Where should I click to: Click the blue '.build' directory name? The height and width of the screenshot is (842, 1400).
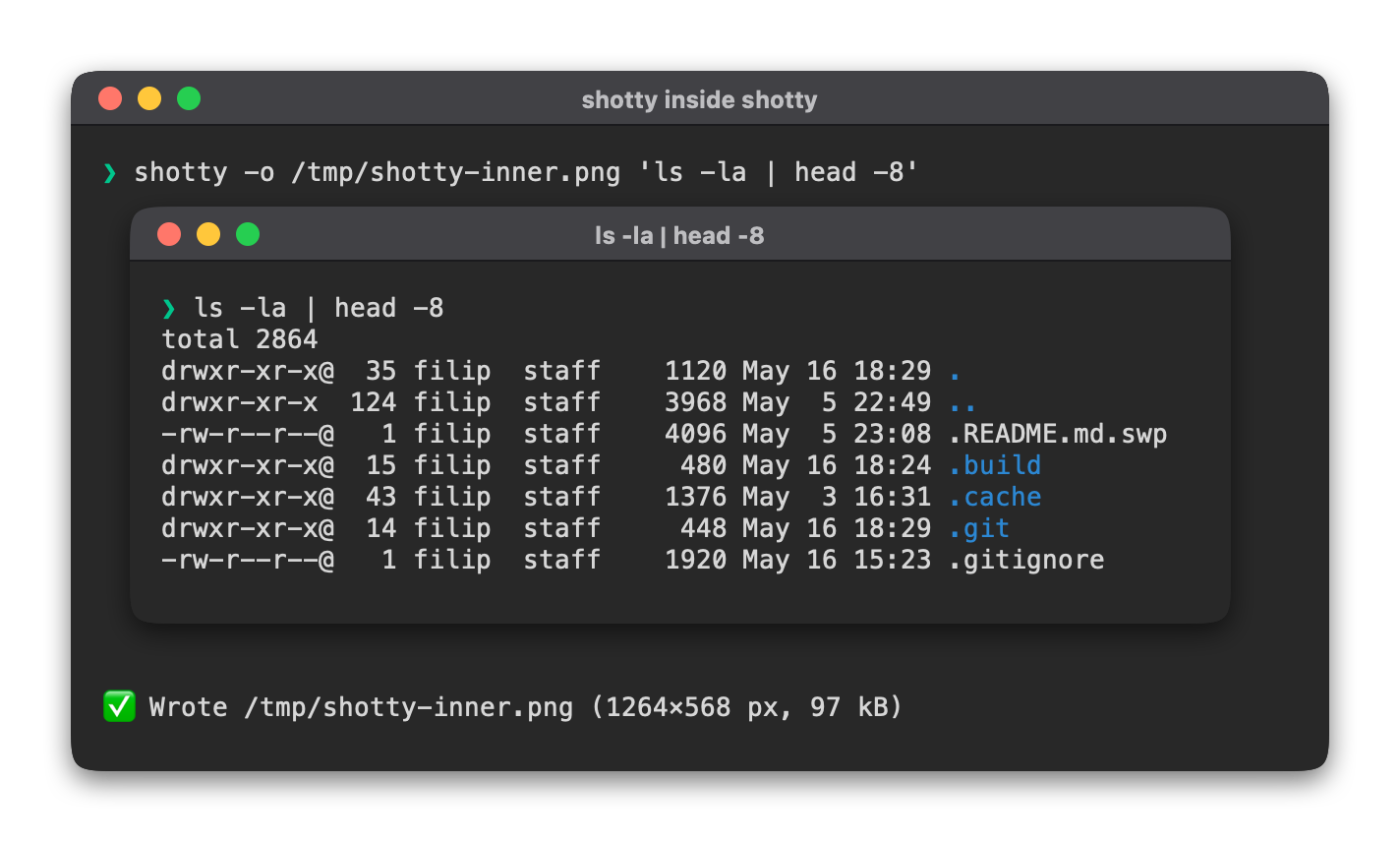tap(995, 465)
